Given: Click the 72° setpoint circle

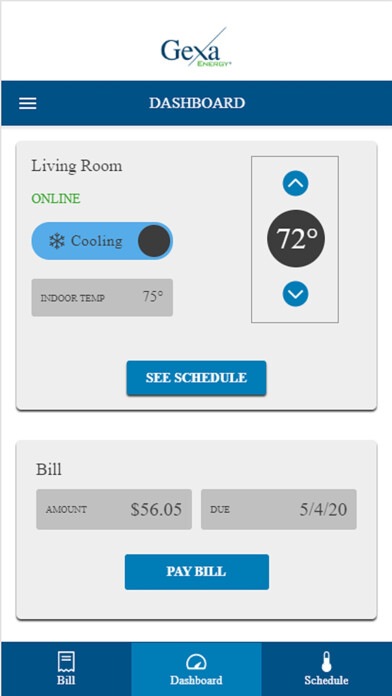Looking at the screenshot, I should (296, 239).
